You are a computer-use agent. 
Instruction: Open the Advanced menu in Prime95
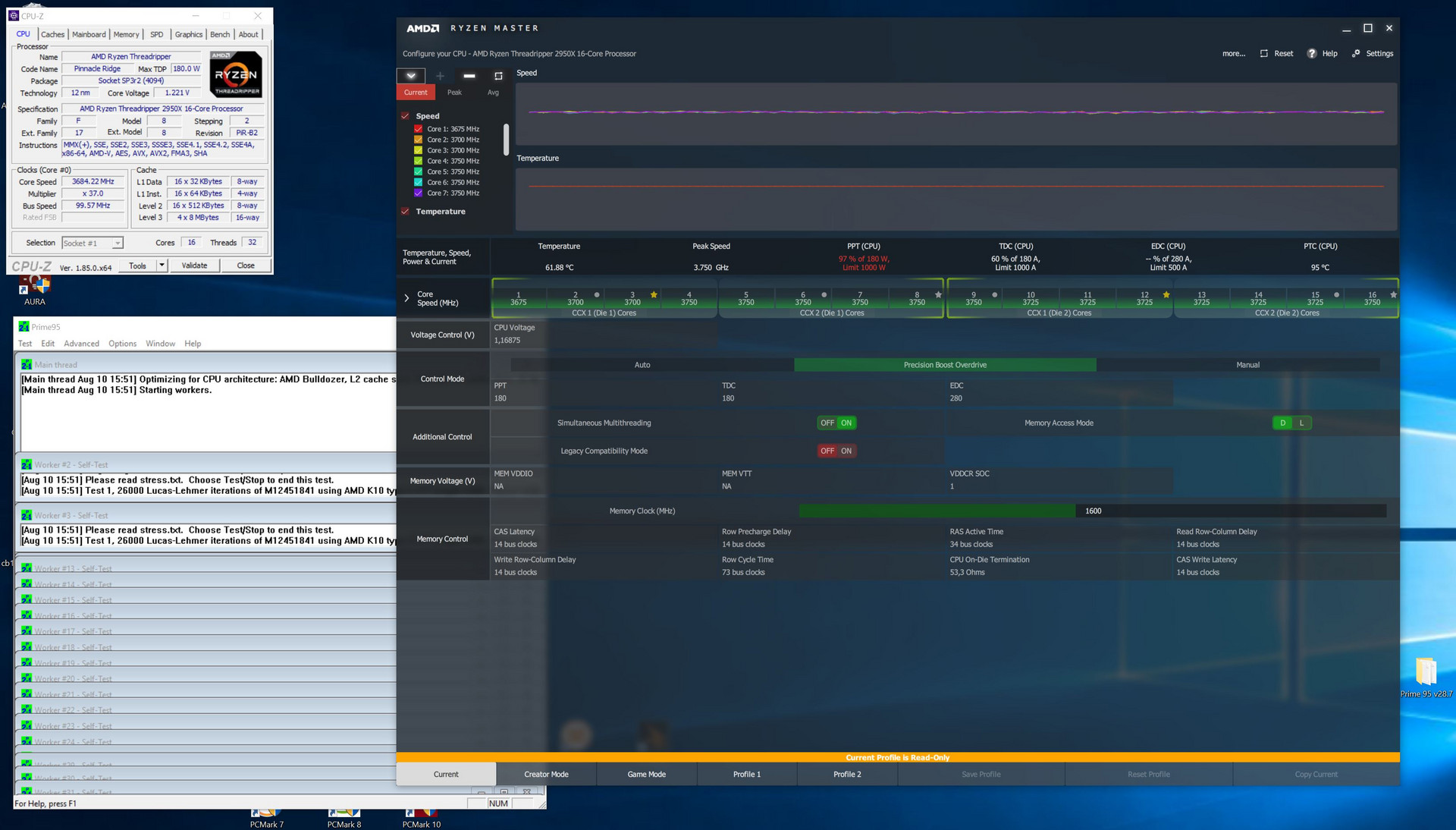click(x=81, y=344)
